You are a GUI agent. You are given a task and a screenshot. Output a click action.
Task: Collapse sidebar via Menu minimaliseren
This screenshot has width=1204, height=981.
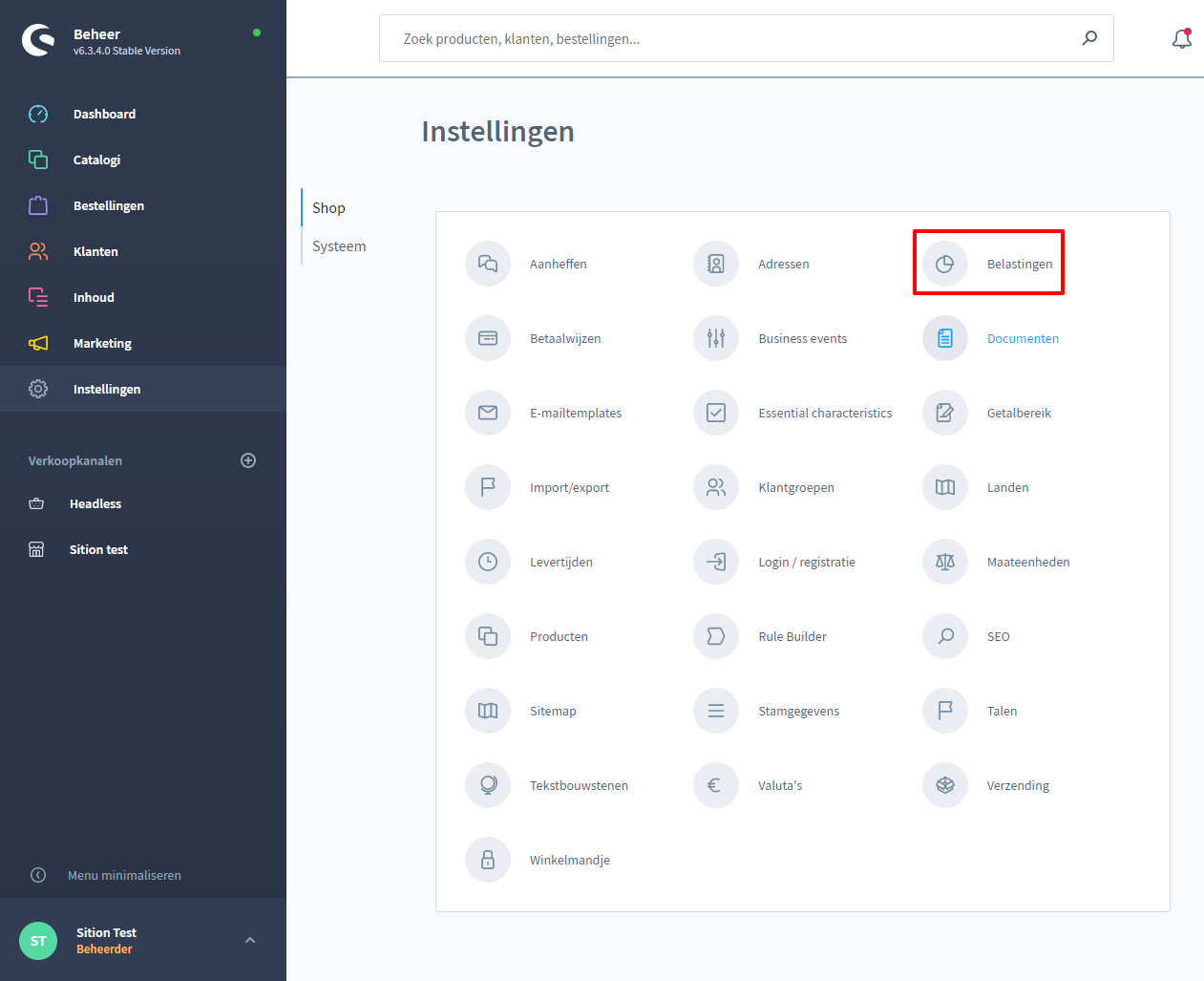123,875
